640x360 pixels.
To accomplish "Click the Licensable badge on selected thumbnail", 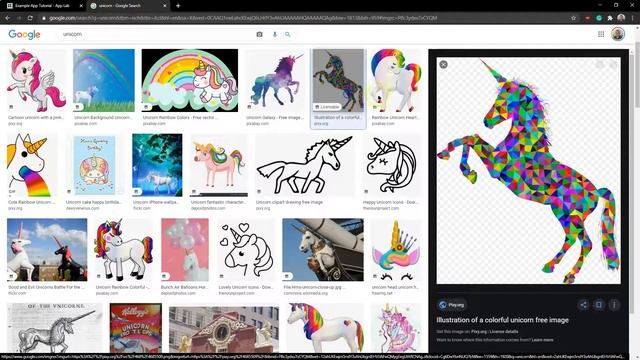I will point(328,107).
